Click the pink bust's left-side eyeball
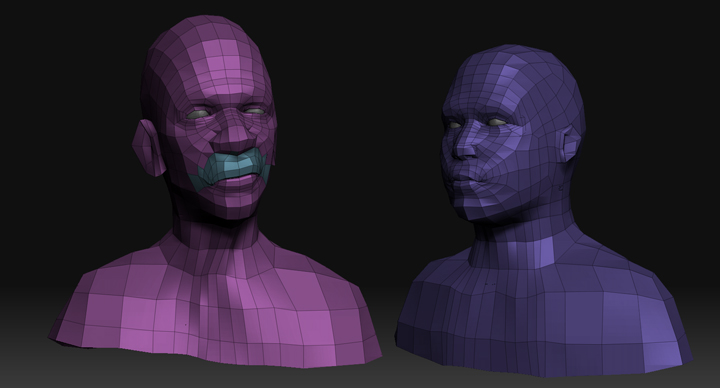This screenshot has height=388, width=720. pyautogui.click(x=197, y=114)
